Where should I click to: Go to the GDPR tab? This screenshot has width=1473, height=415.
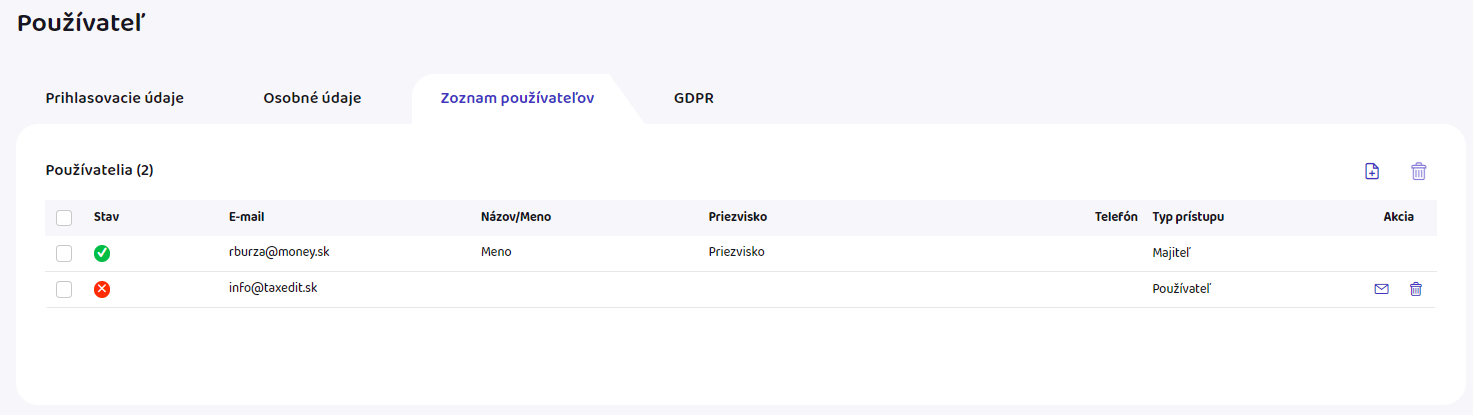(x=693, y=98)
